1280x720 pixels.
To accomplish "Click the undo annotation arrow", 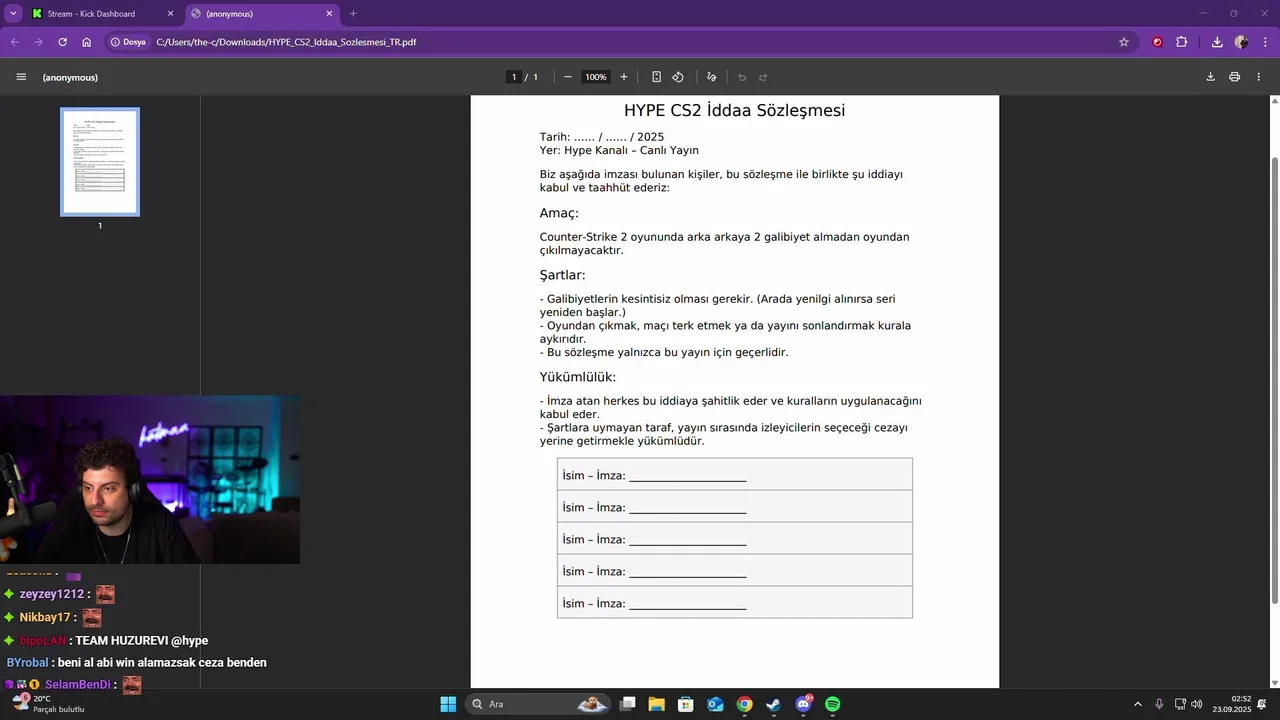I will coord(742,77).
